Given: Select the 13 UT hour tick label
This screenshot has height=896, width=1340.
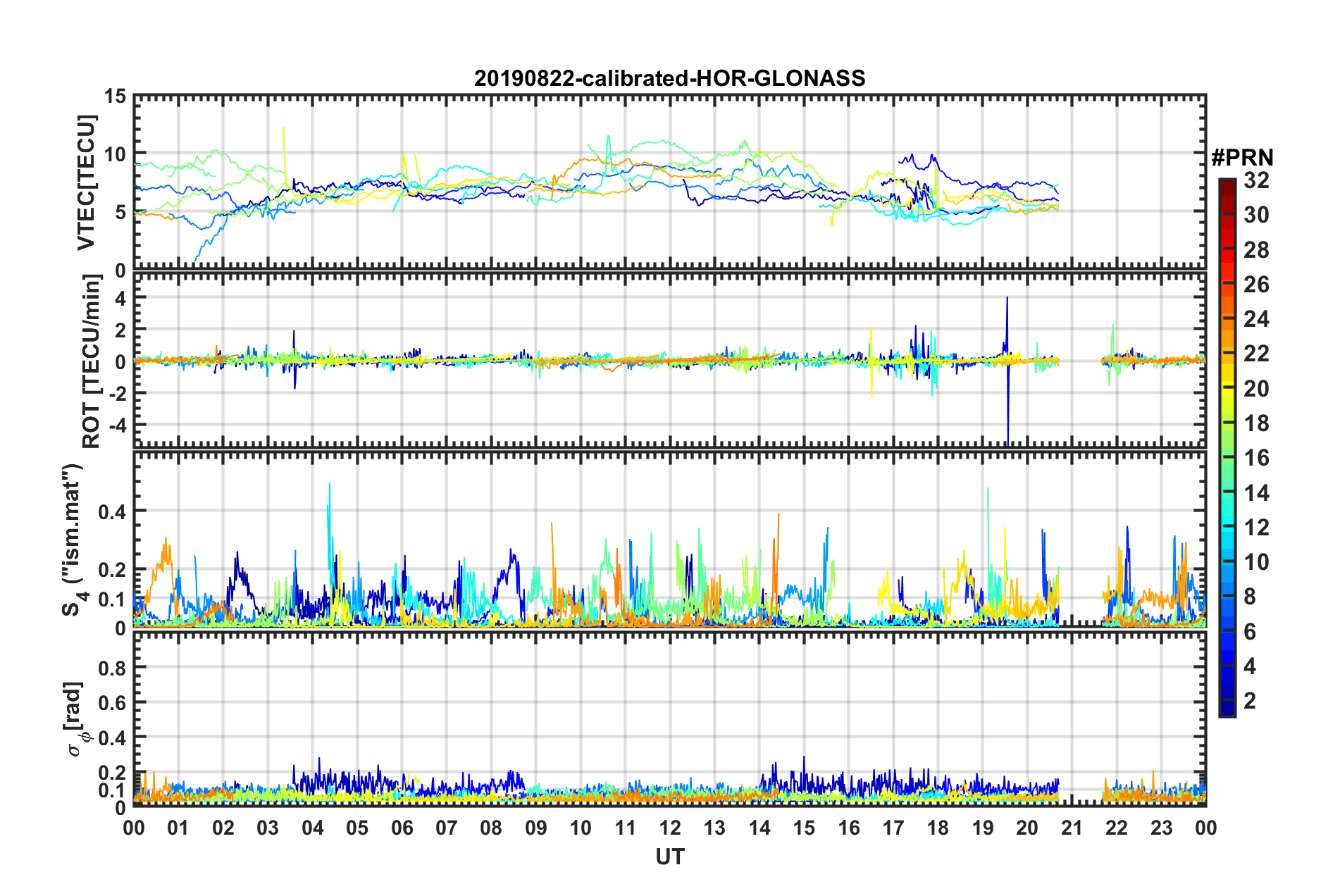Looking at the screenshot, I should coord(714,828).
